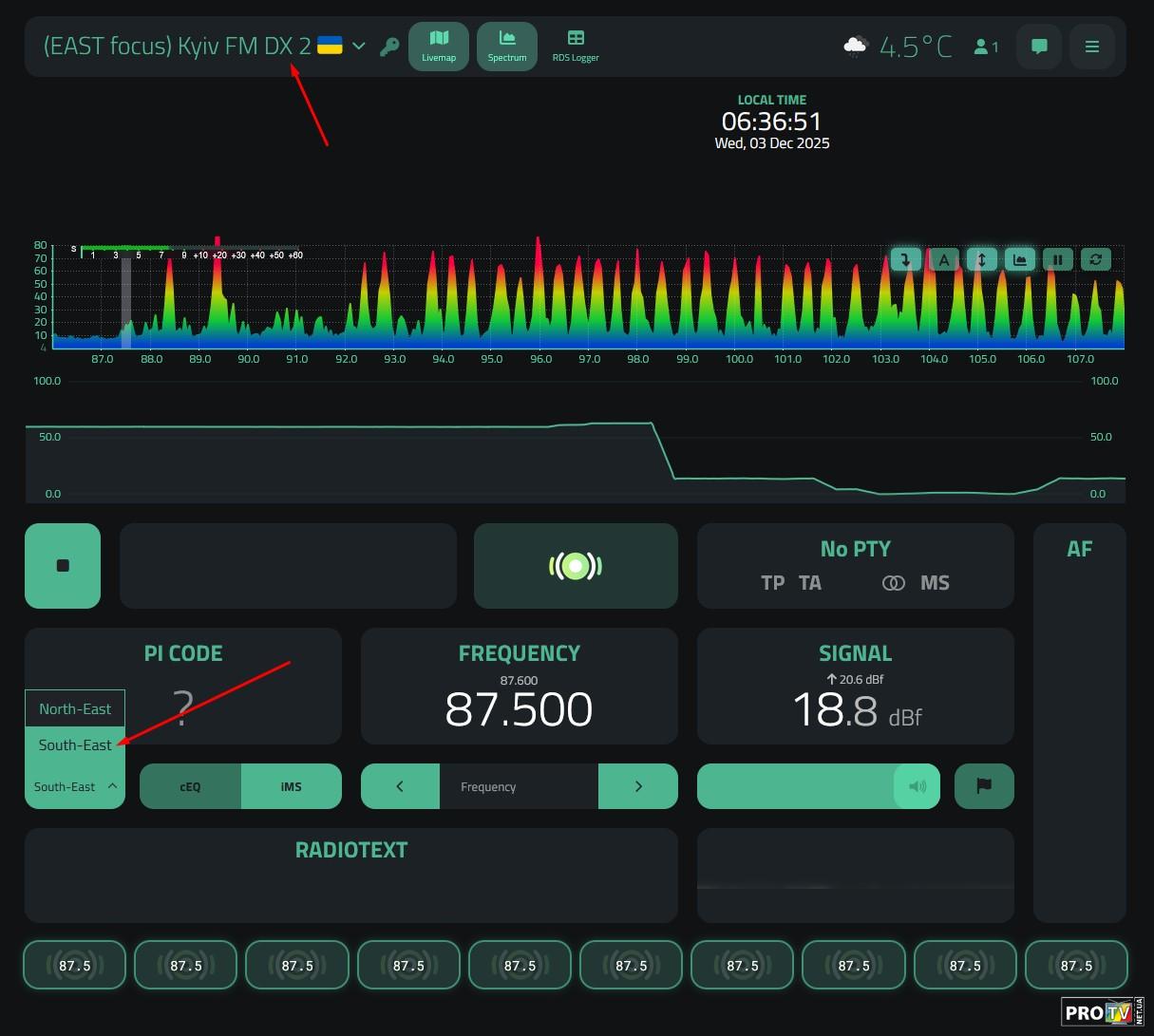Stop audio playback with the stop button
This screenshot has height=1036, width=1154.
(63, 566)
